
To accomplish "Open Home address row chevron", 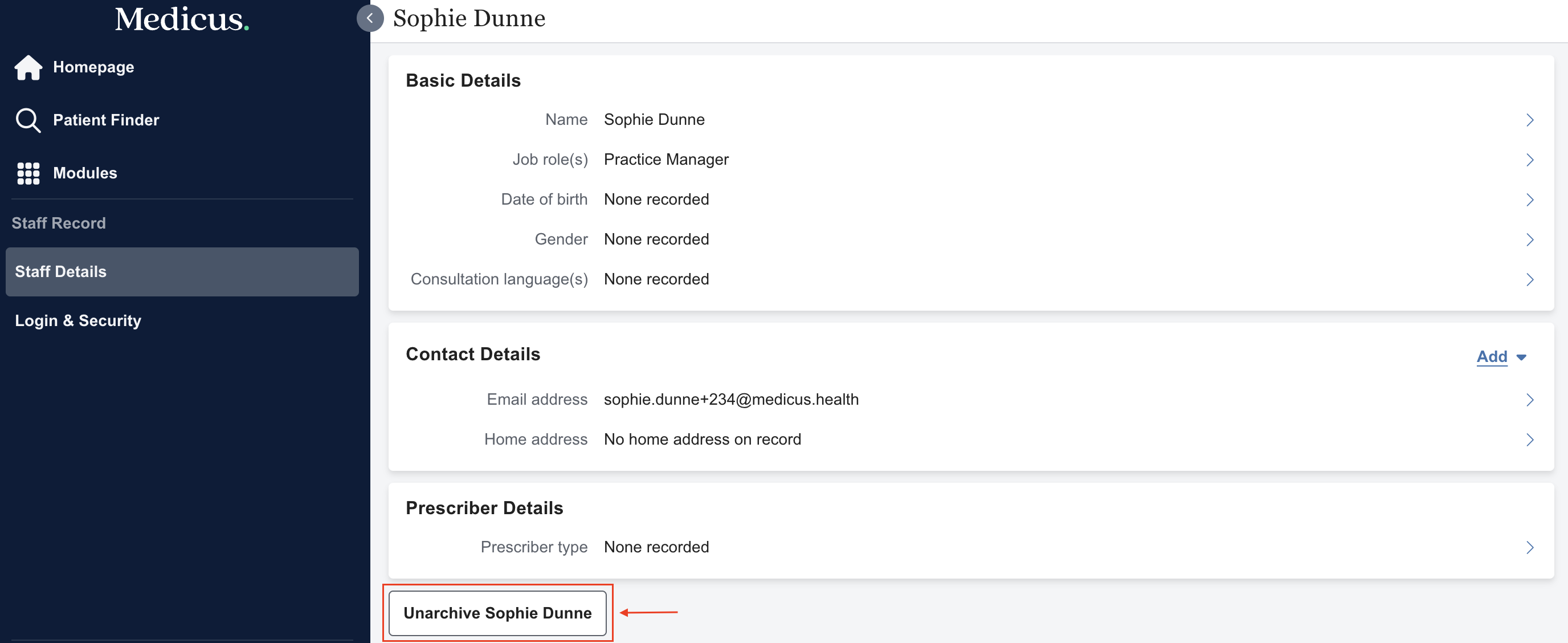I will 1529,439.
